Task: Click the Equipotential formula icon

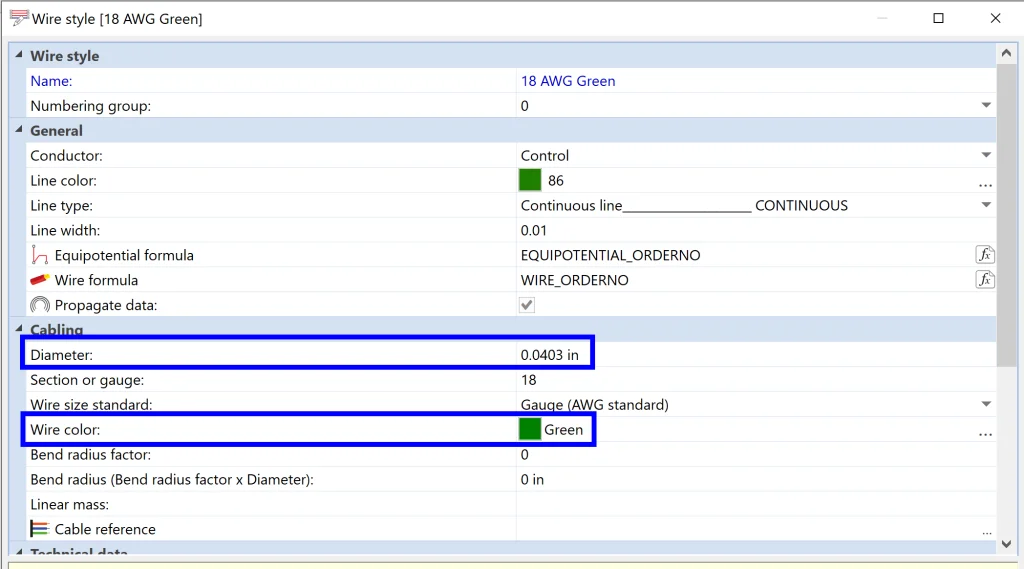Action: pos(40,255)
